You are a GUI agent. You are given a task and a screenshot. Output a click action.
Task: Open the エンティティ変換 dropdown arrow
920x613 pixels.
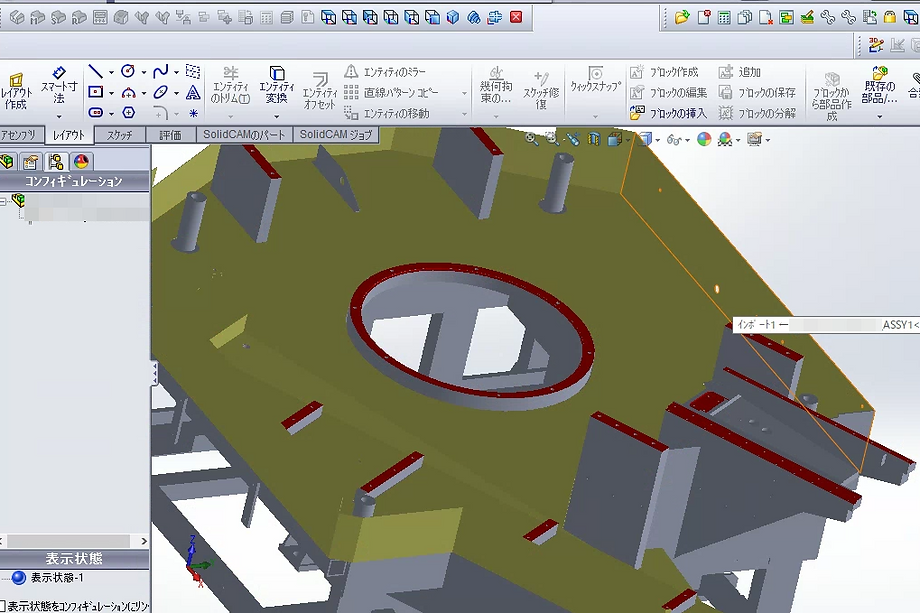pyautogui.click(x=277, y=116)
